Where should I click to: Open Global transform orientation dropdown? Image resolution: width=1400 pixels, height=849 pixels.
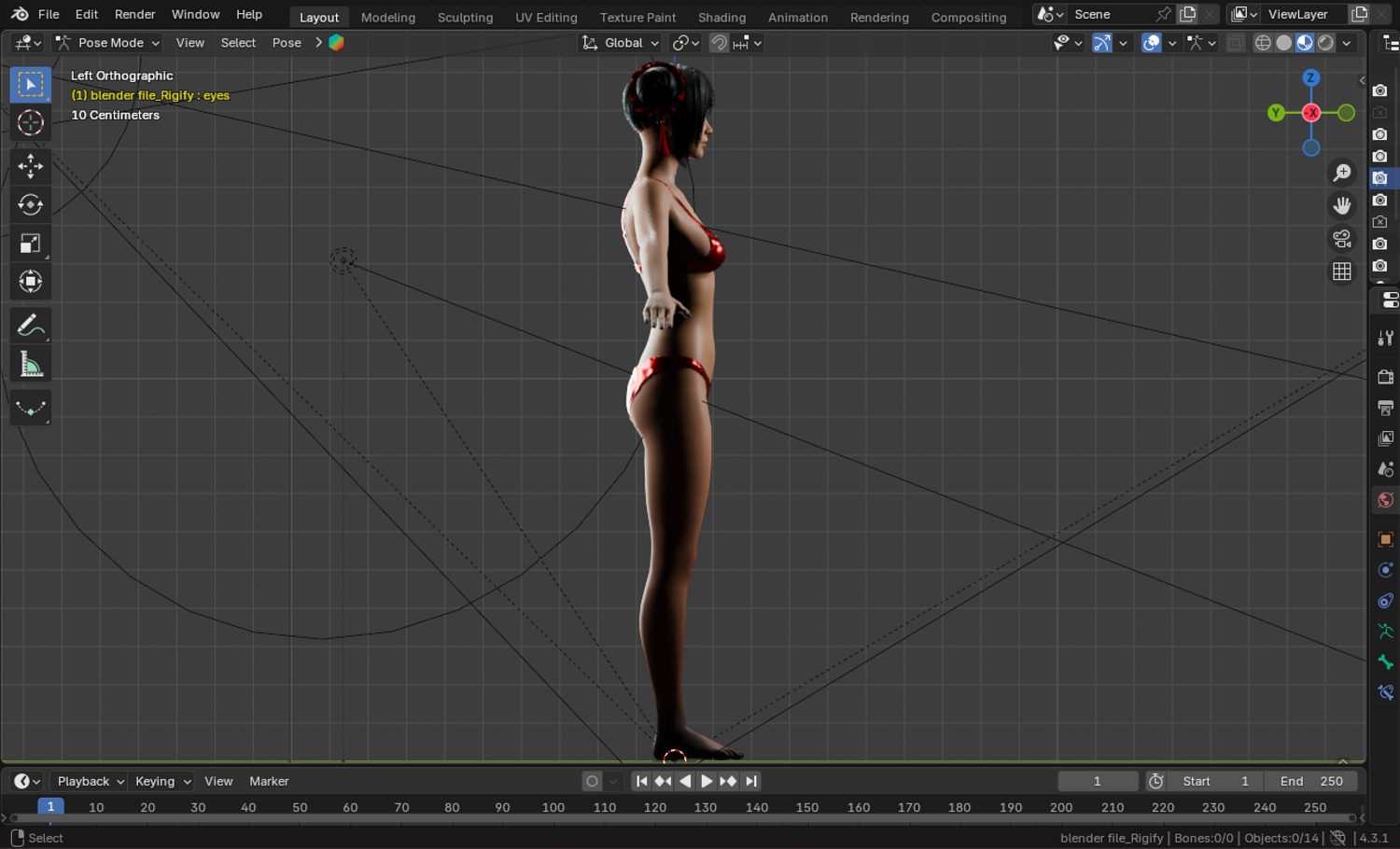pos(621,43)
